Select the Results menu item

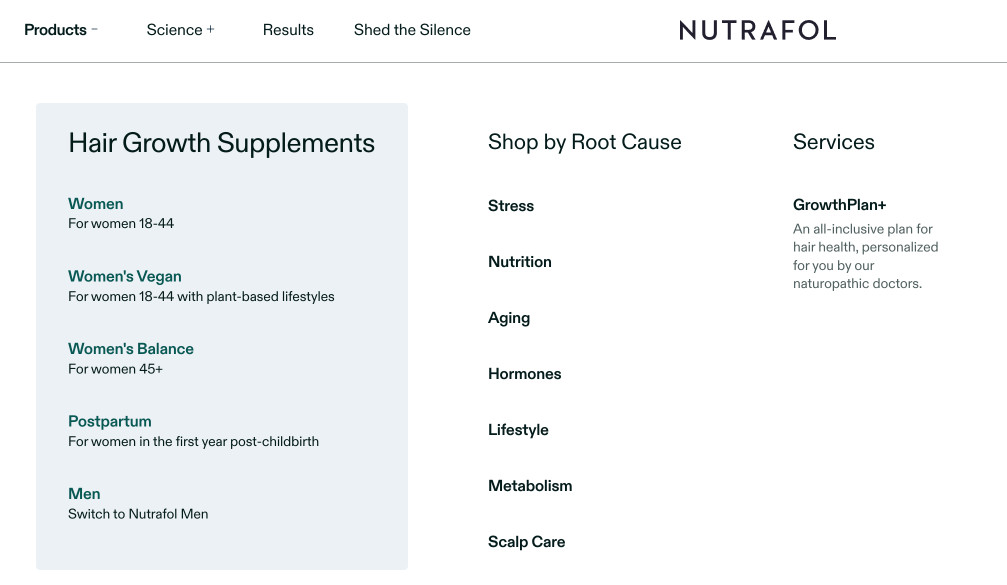click(x=288, y=30)
